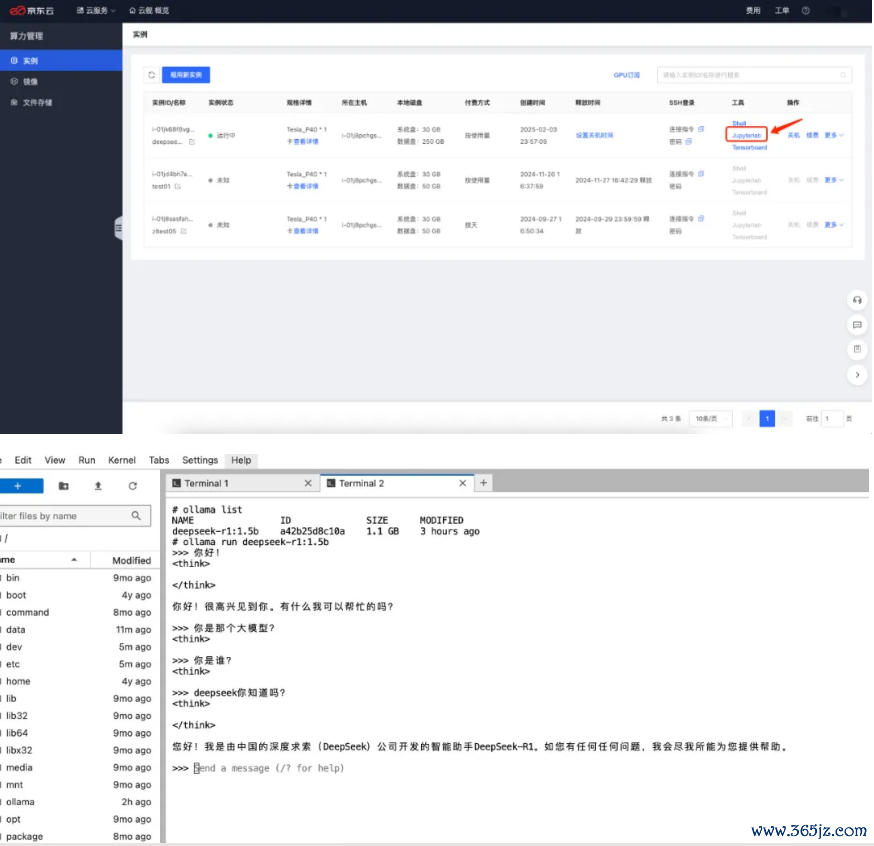Click 设置关机时间 link
The image size is (874, 846).
click(594, 135)
